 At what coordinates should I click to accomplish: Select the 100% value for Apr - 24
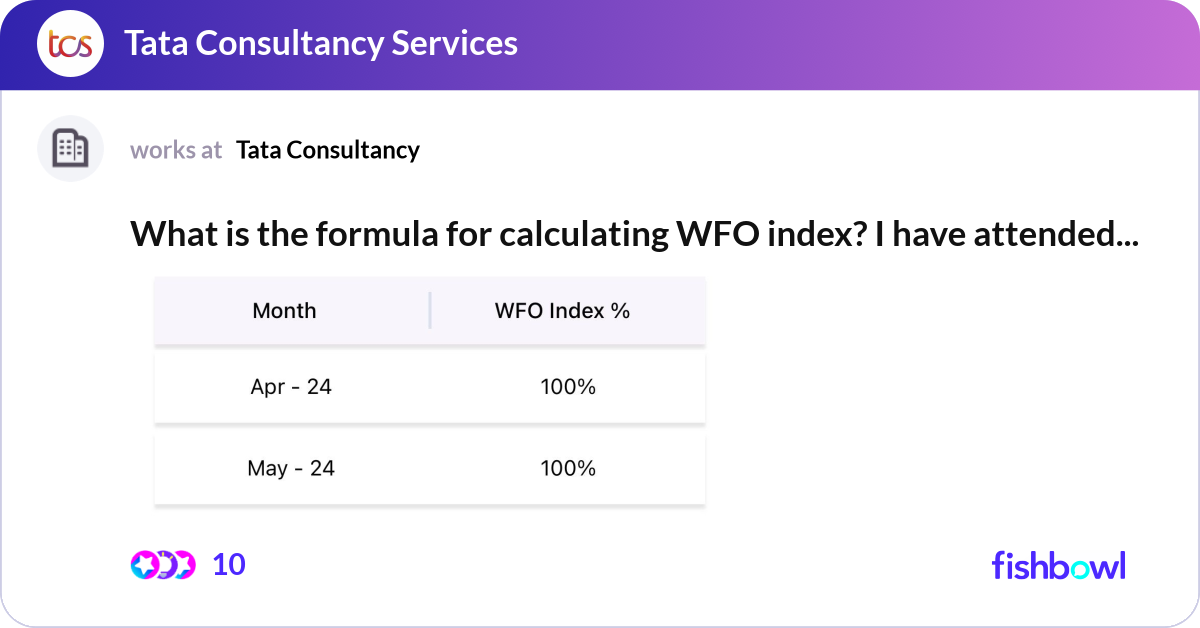point(568,387)
